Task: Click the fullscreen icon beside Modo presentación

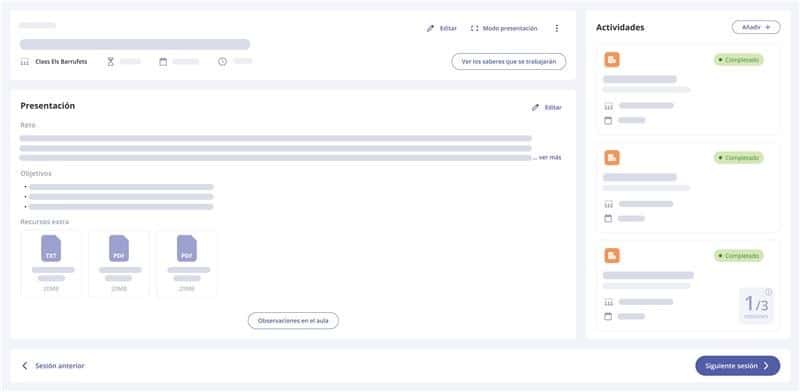Action: tap(474, 29)
